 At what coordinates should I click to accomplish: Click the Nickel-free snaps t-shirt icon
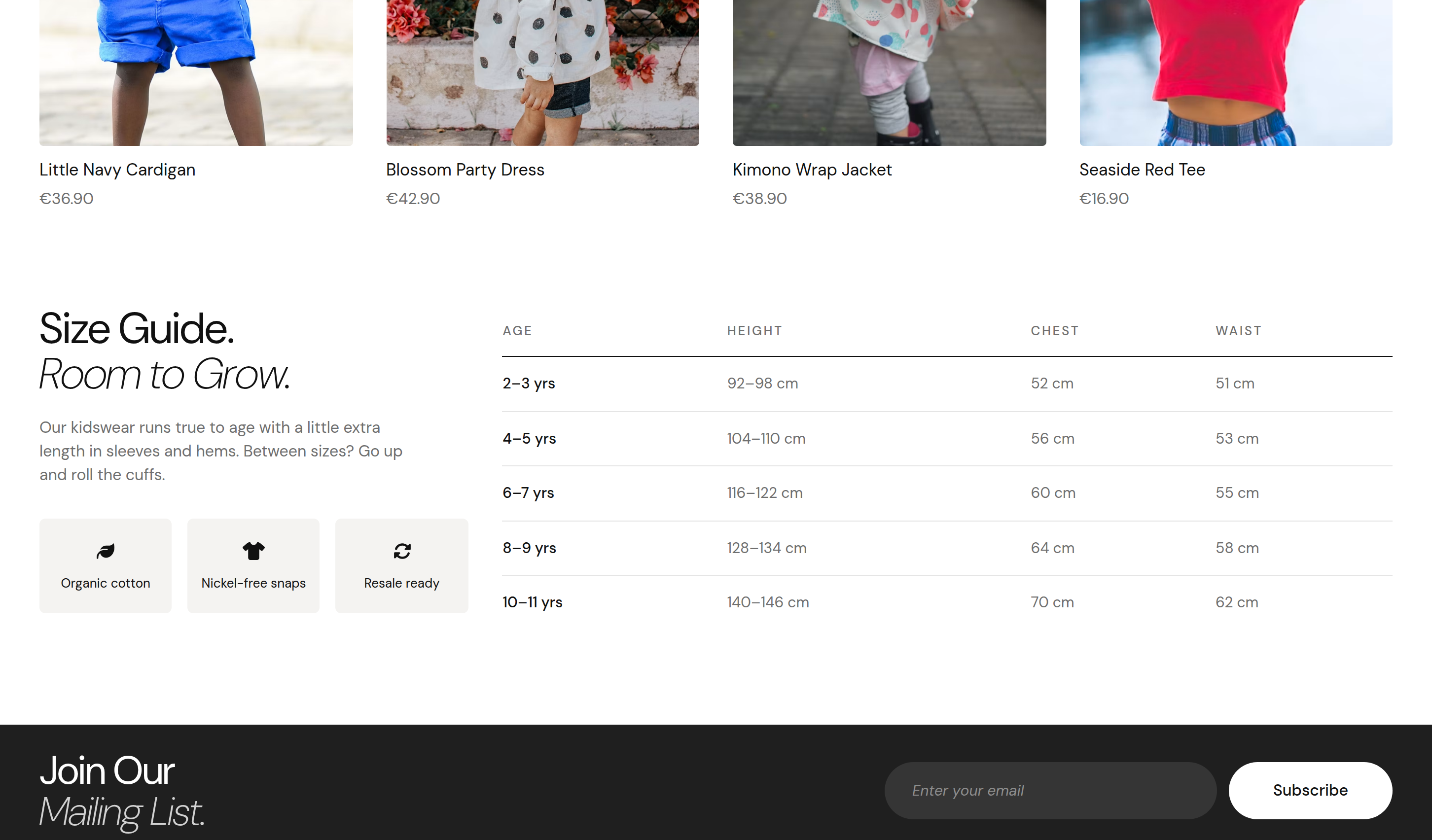coord(253,551)
